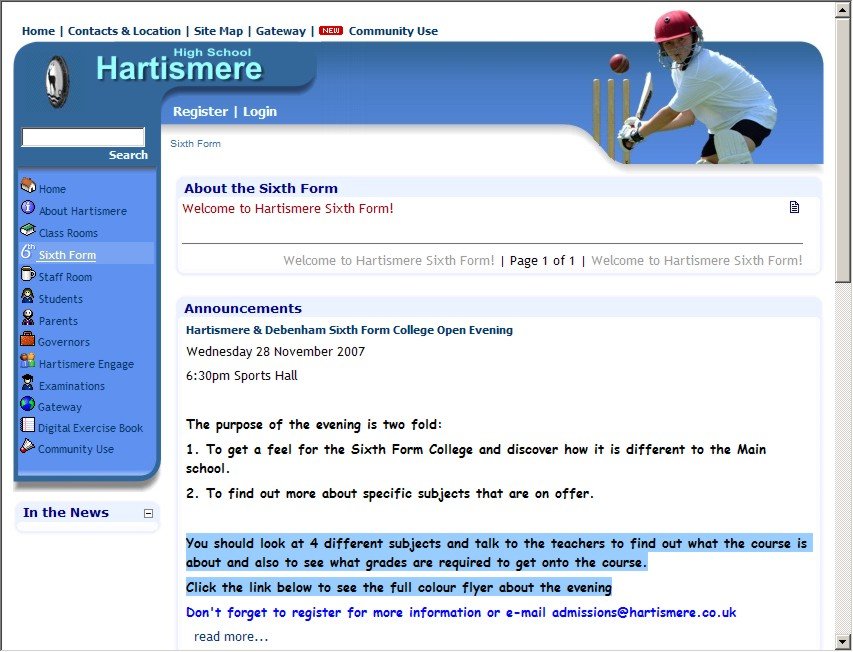
Task: Click the document icon in About section
Action: [x=795, y=208]
